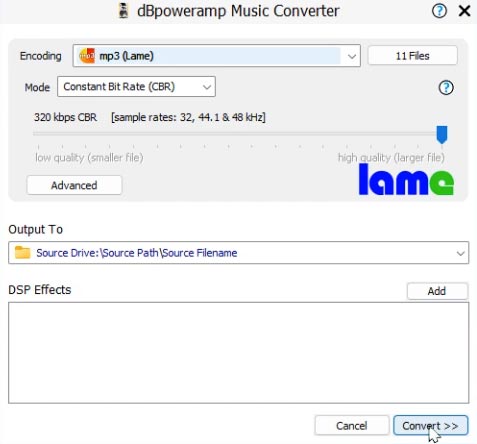
Task: Start conversion with Convert >>
Action: pyautogui.click(x=430, y=426)
